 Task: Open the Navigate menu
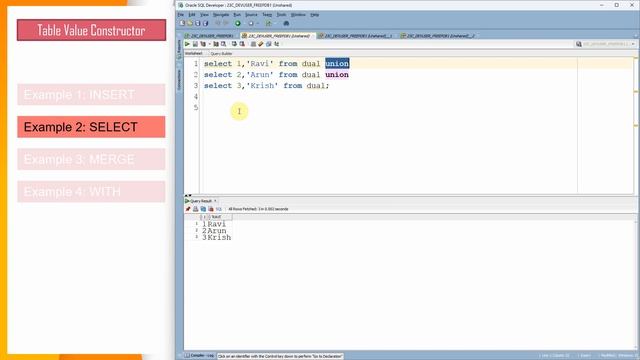click(221, 15)
